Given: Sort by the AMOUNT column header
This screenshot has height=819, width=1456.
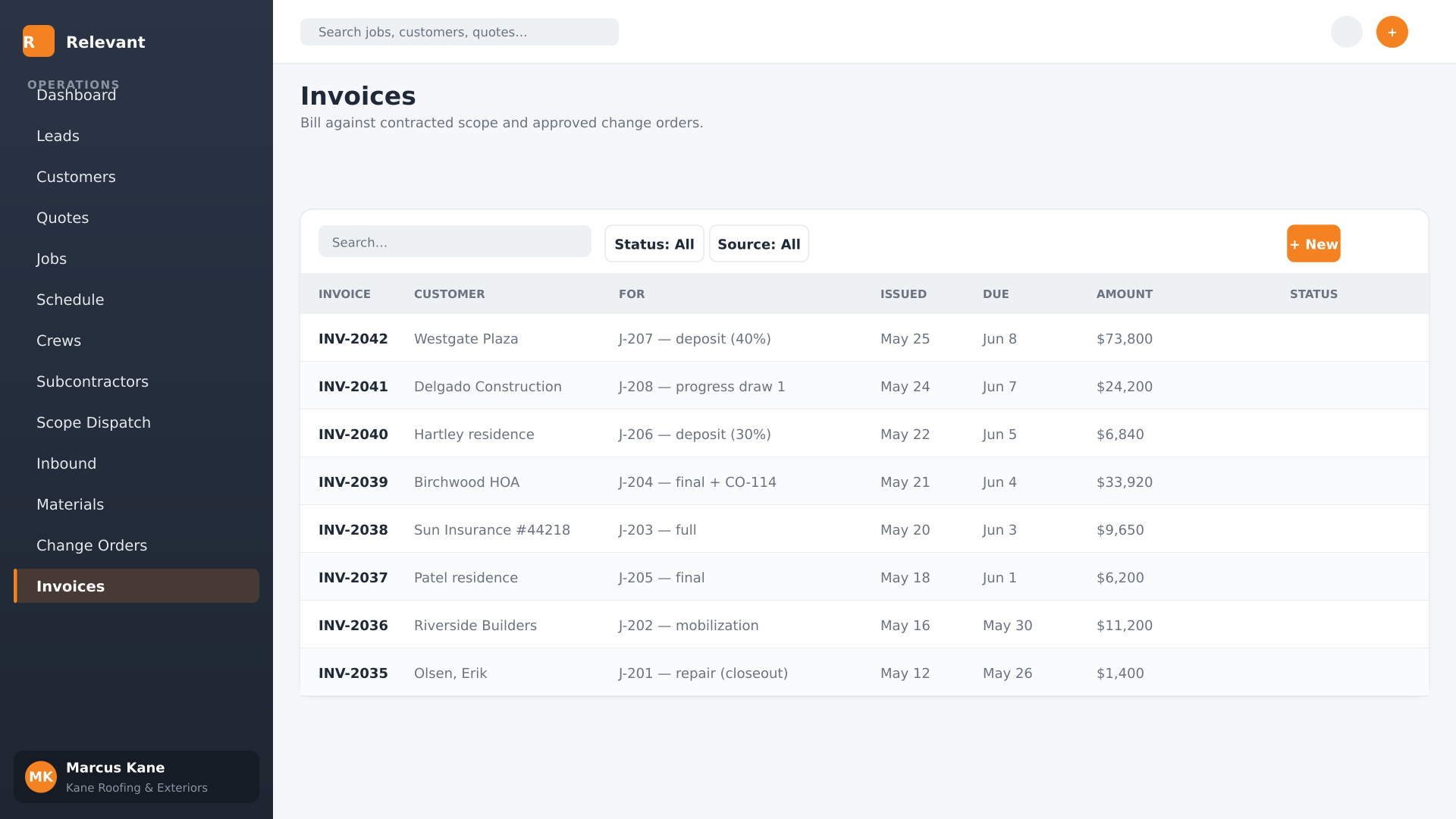Looking at the screenshot, I should (1125, 294).
